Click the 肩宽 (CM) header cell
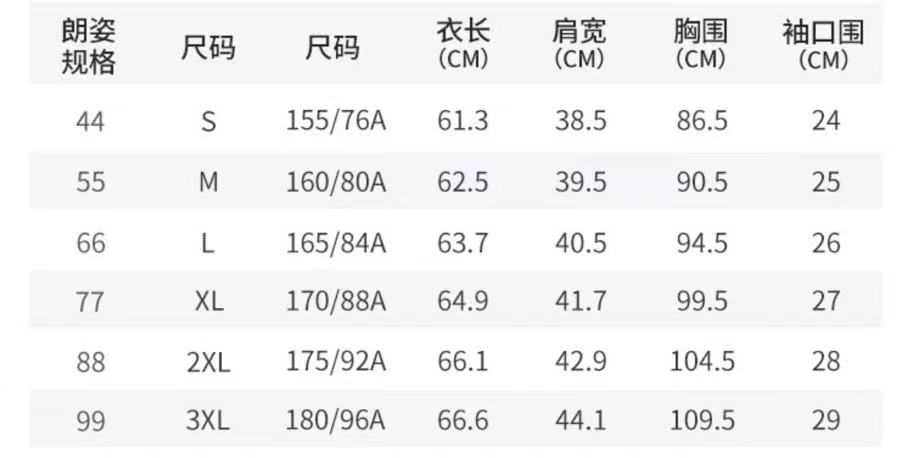The height and width of the screenshot is (458, 913). (x=580, y=45)
